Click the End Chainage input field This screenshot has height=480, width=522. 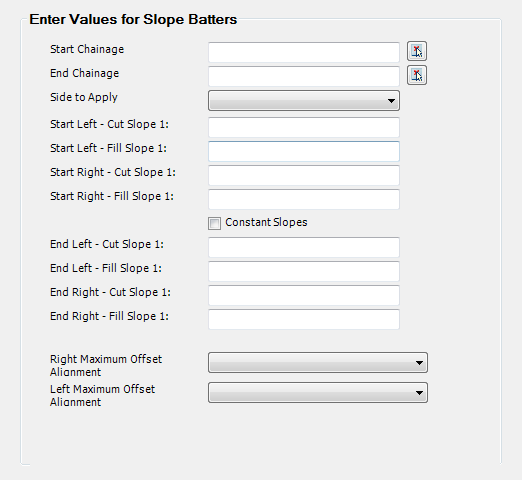304,76
